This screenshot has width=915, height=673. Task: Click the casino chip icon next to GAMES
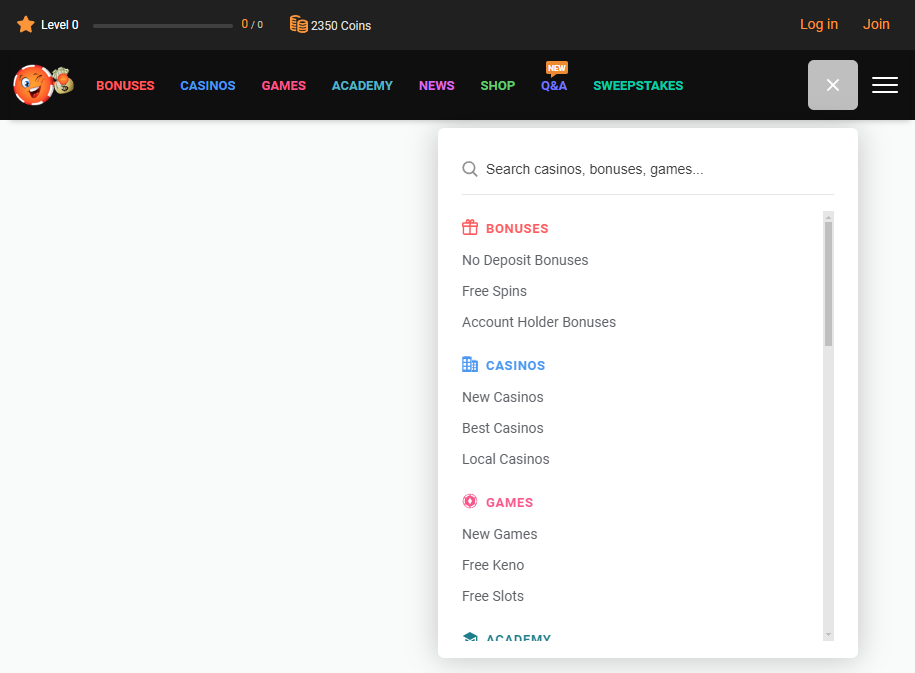[x=469, y=501]
